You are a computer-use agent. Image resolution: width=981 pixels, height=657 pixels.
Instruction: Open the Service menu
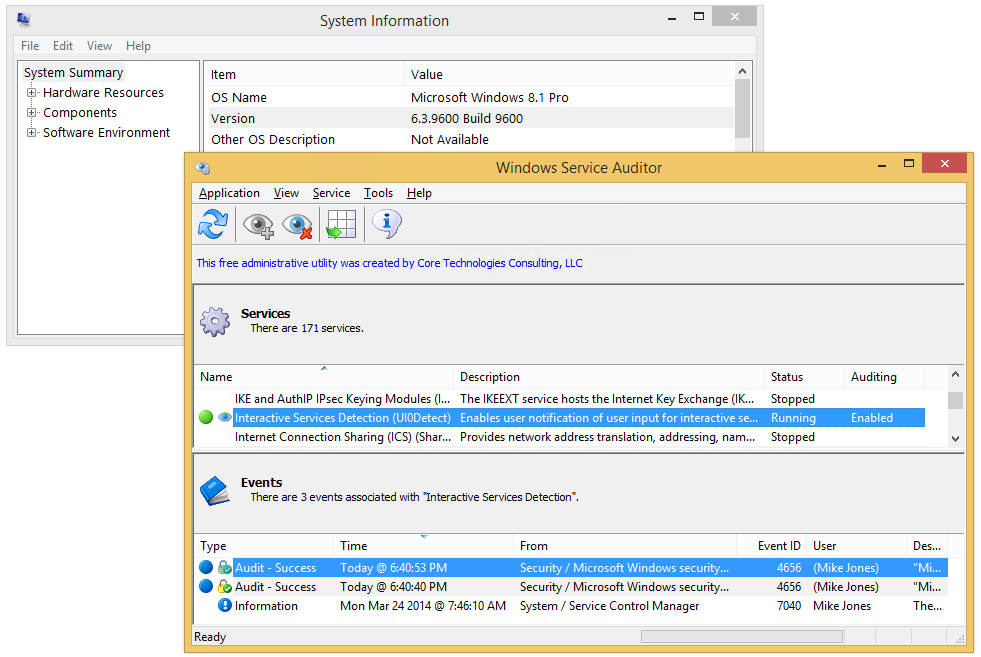[331, 193]
